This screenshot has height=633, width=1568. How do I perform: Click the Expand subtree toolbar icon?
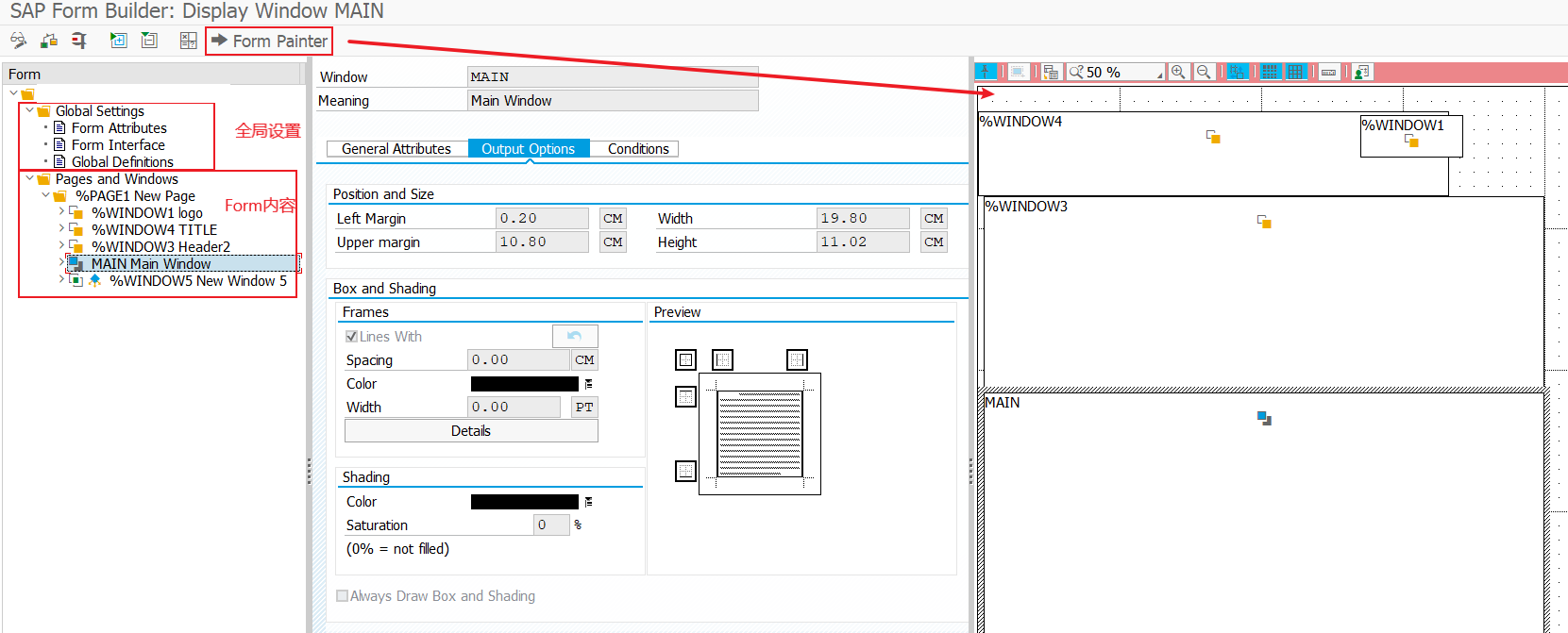click(118, 41)
